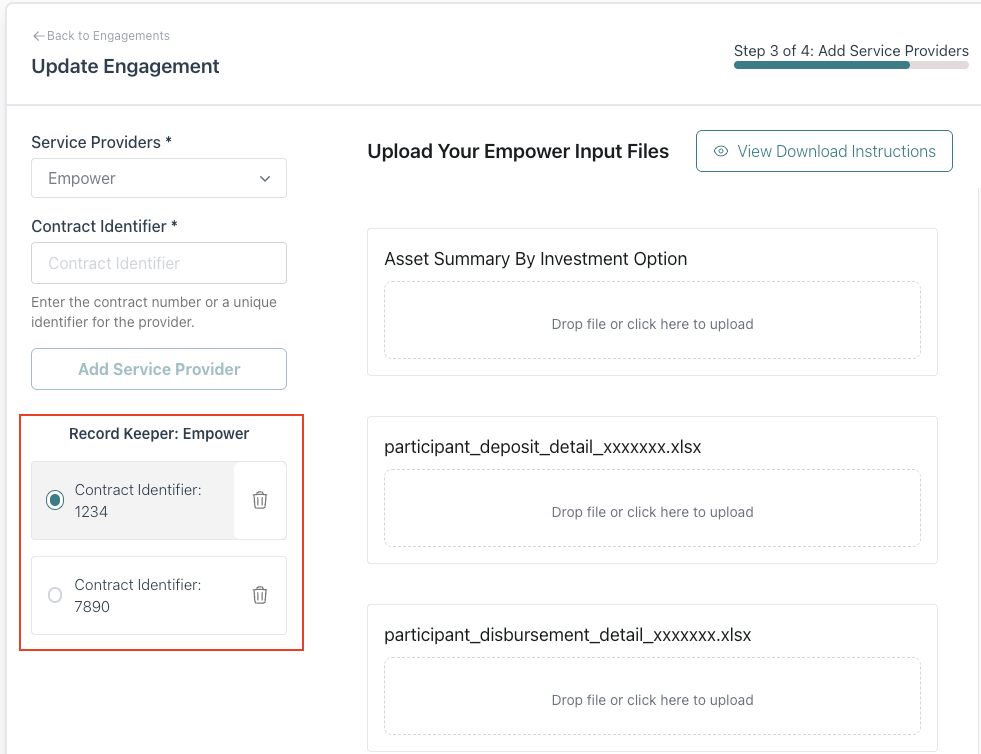Click the Step 3 of 4 progress bar

[x=851, y=65]
